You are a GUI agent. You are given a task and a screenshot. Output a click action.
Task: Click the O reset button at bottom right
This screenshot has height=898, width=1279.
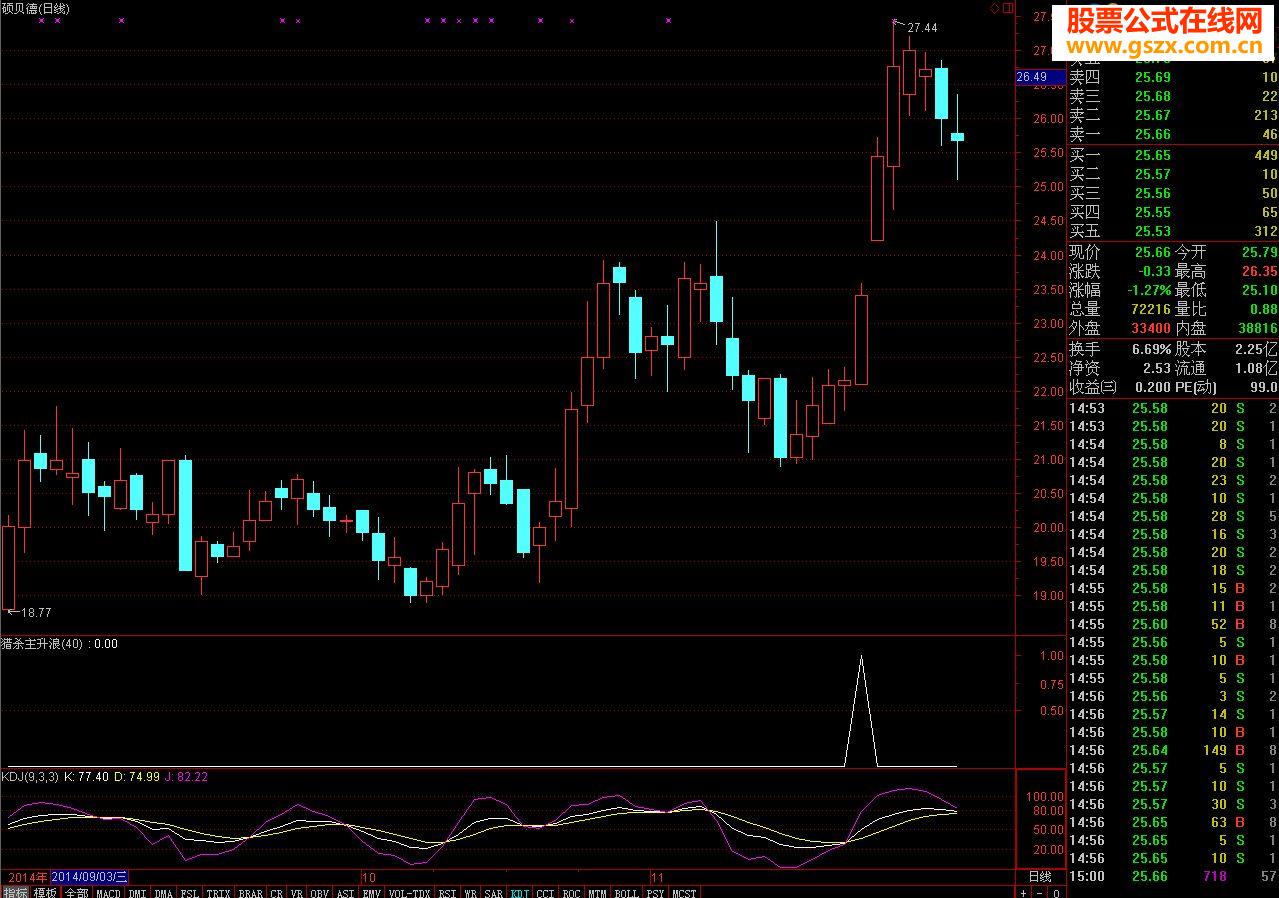point(1055,892)
